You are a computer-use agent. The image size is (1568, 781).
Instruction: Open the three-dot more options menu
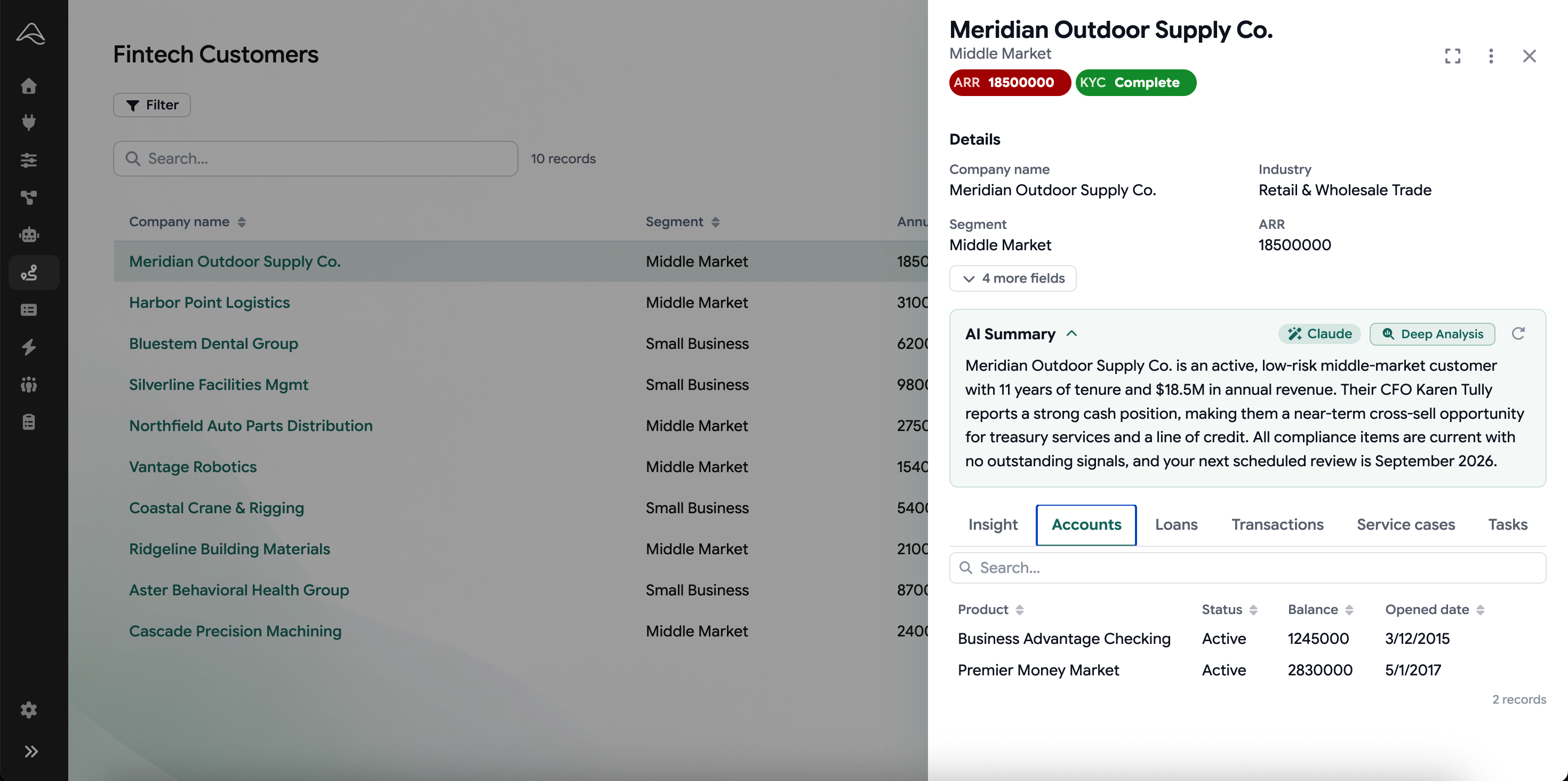[x=1491, y=56]
